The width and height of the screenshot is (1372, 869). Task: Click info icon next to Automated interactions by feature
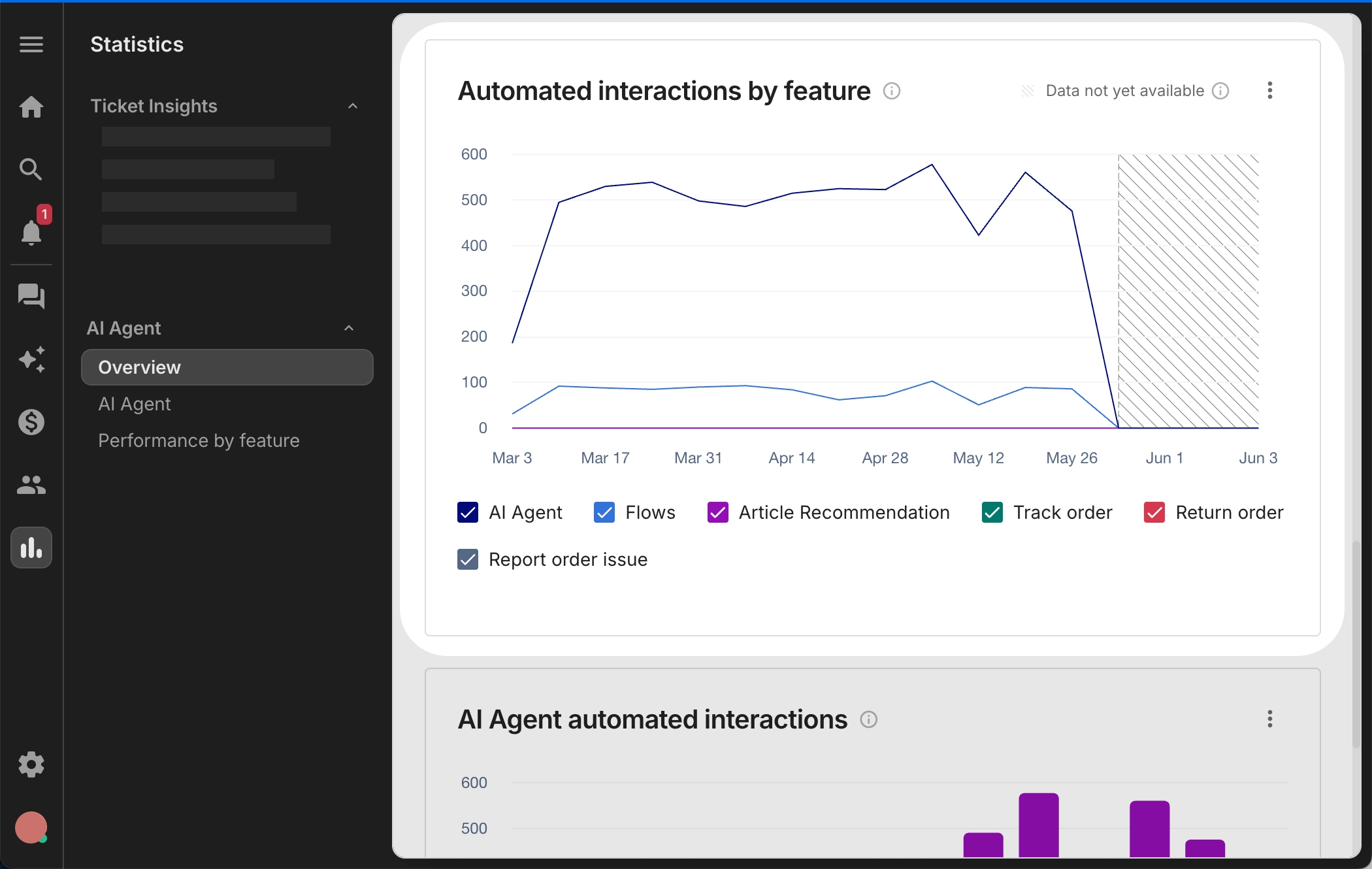tap(892, 91)
